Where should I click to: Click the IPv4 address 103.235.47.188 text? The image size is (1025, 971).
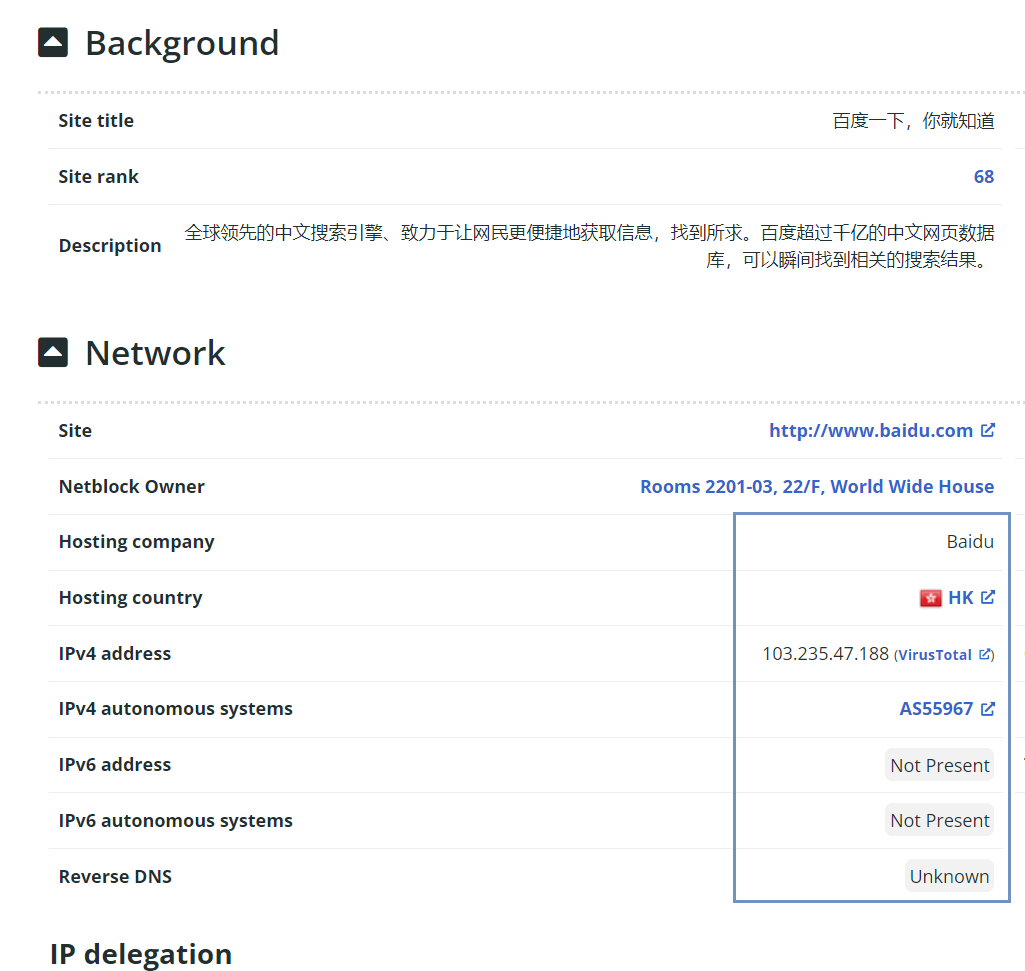coord(825,654)
